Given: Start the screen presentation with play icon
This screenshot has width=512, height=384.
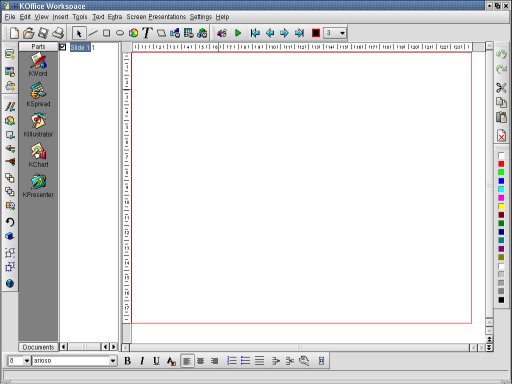Looking at the screenshot, I should 238,33.
